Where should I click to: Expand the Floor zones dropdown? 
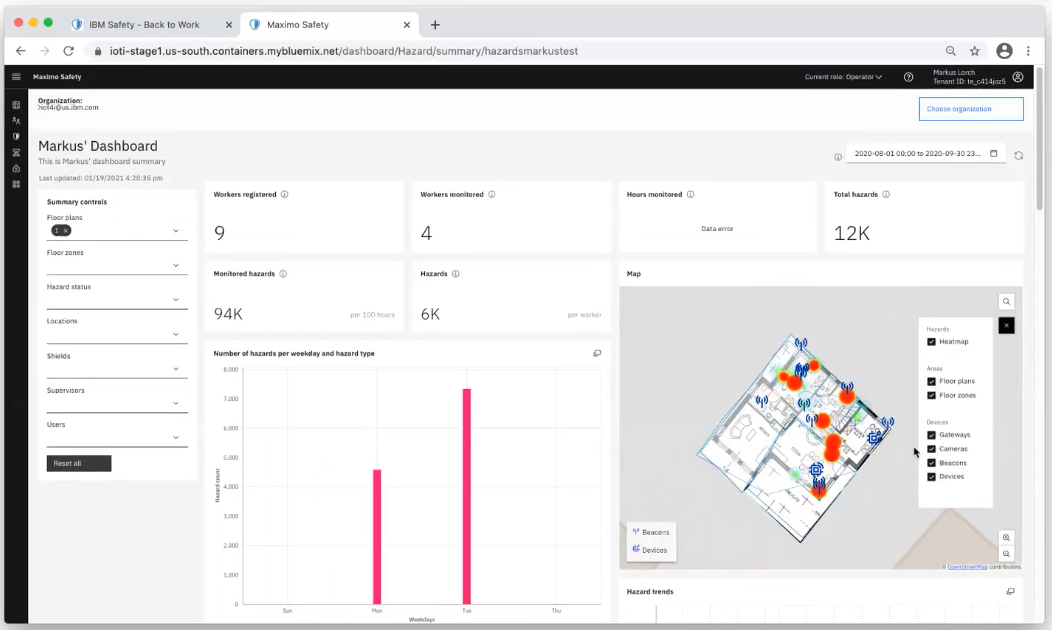click(x=117, y=266)
